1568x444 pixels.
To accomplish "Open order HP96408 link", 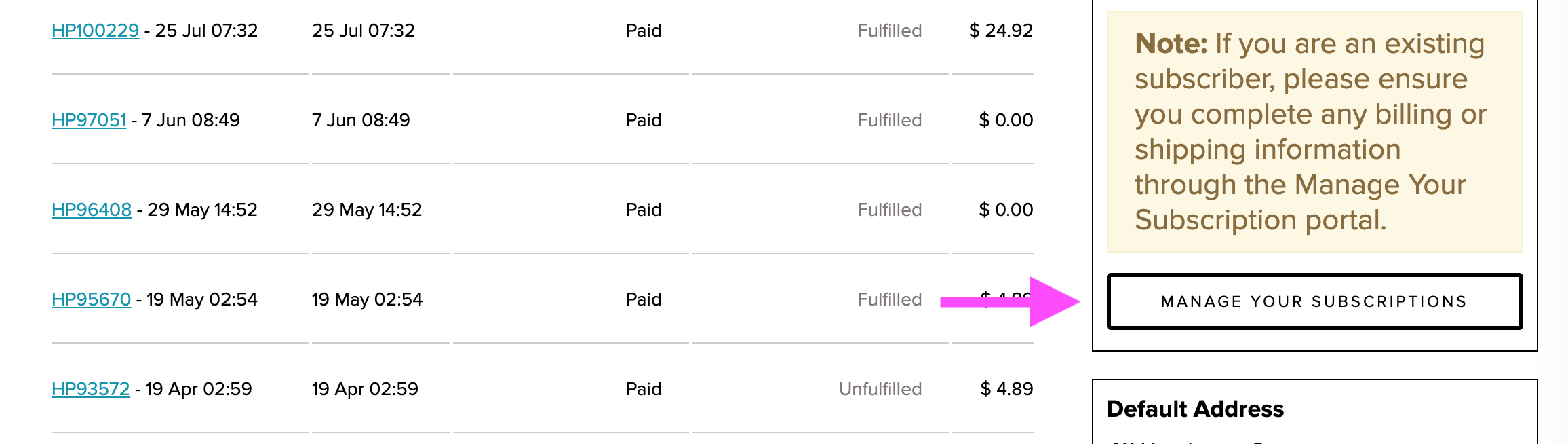I will 92,210.
